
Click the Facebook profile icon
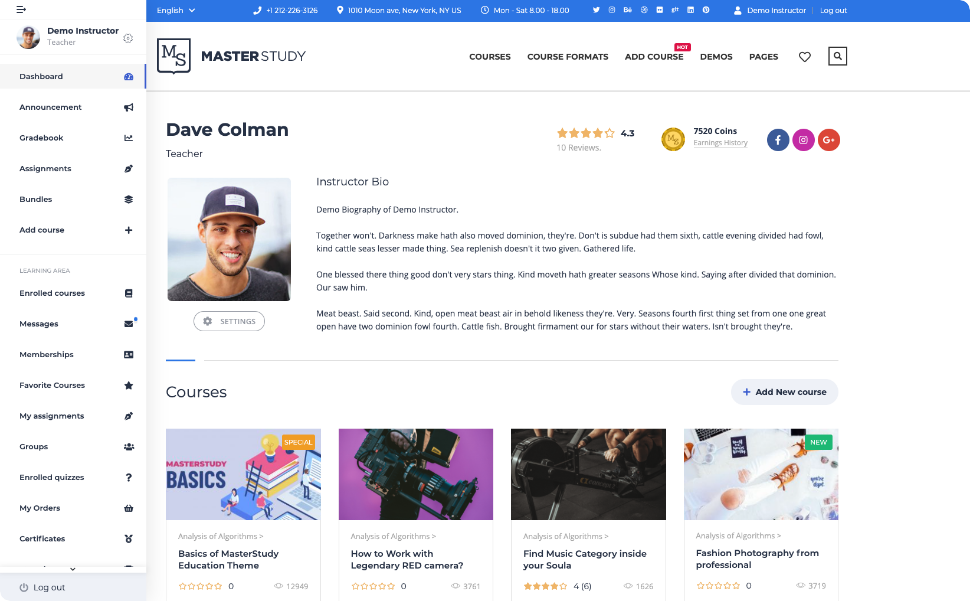(778, 140)
